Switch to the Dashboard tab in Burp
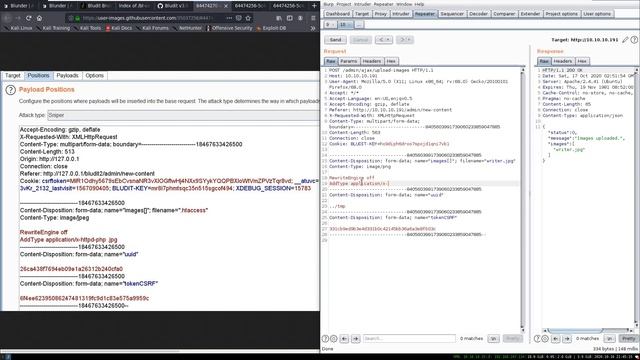This screenshot has width=640, height=360. tap(338, 14)
